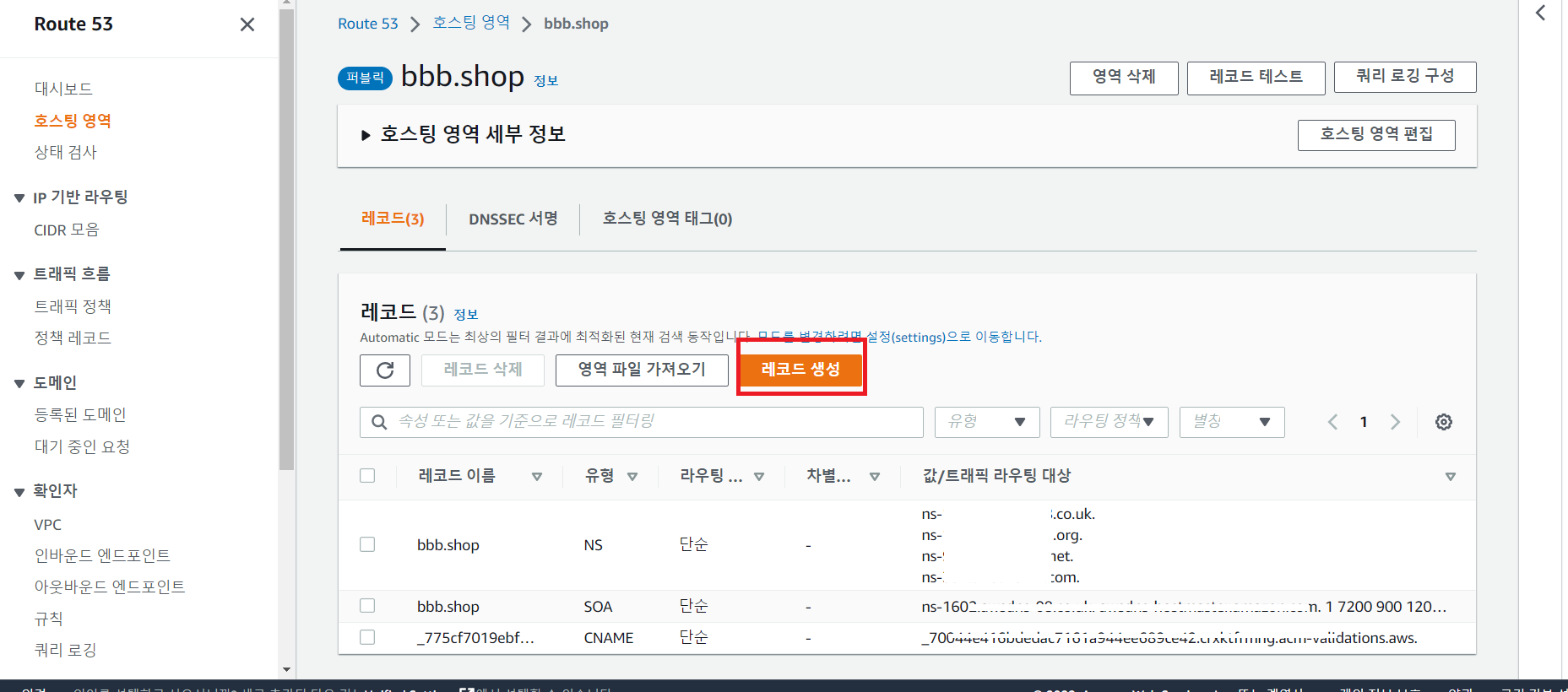Screen dimensions: 1568x692
Task: Collapse the 확인자 sidebar group
Action: coord(19,492)
